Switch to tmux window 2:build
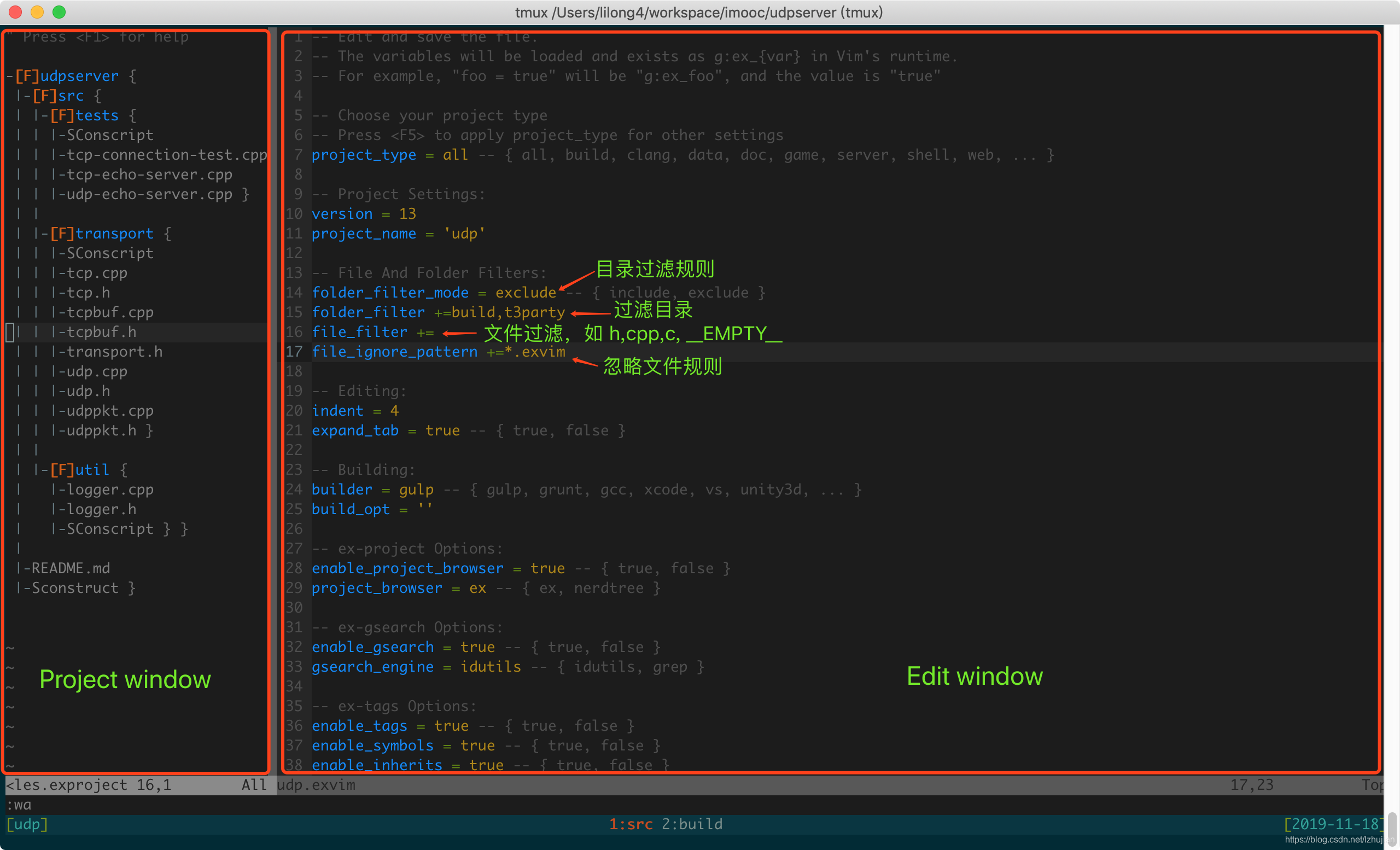1400x850 pixels. pos(691,824)
